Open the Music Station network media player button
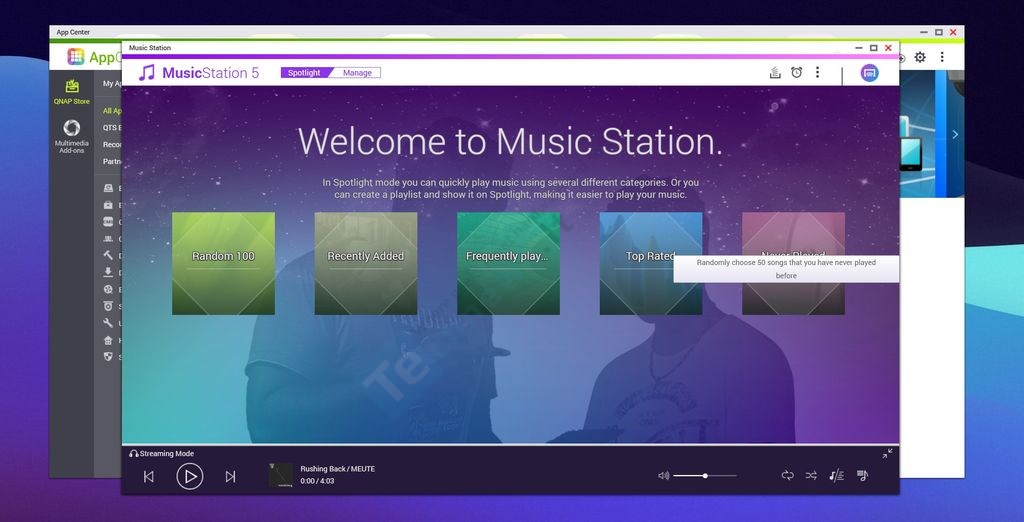 click(x=869, y=73)
